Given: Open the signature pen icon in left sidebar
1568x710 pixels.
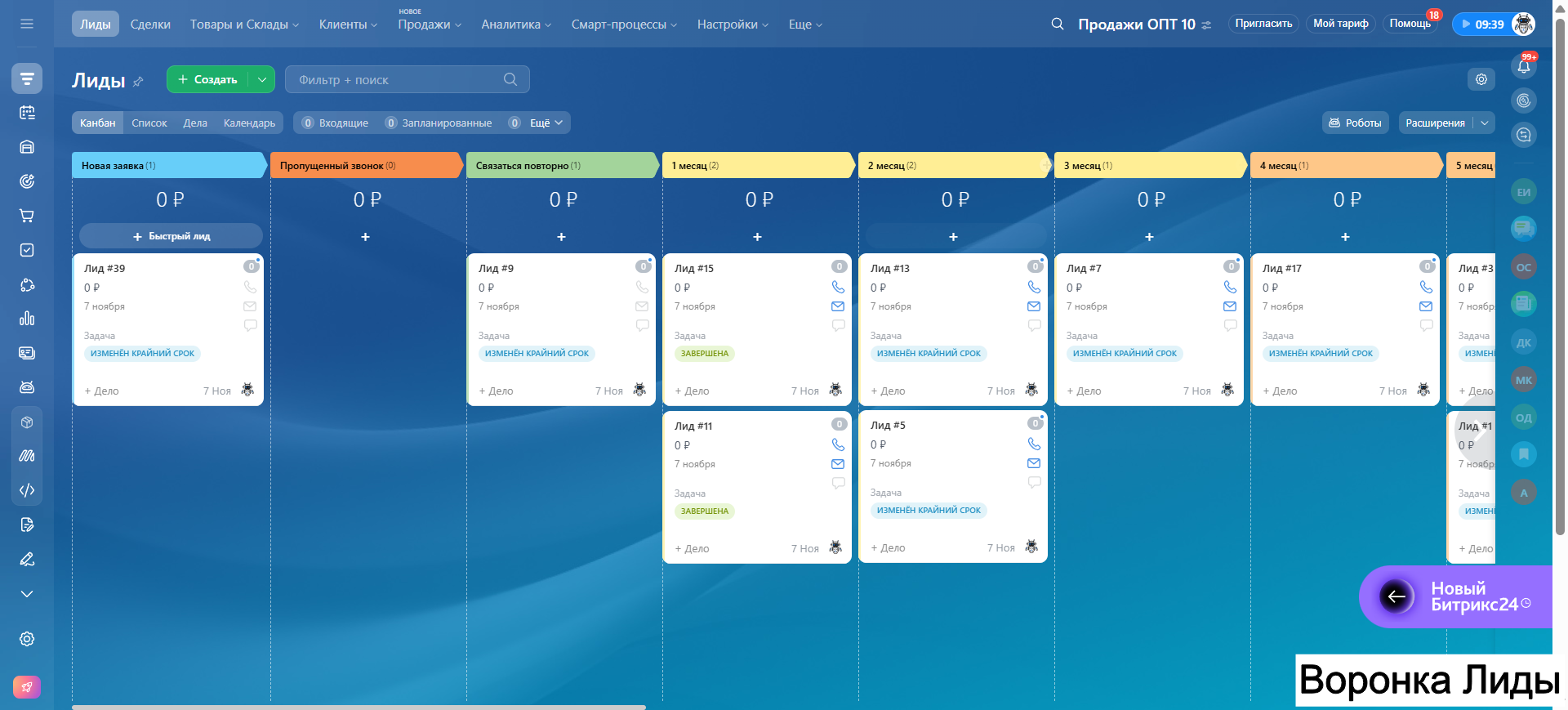Looking at the screenshot, I should click(27, 559).
